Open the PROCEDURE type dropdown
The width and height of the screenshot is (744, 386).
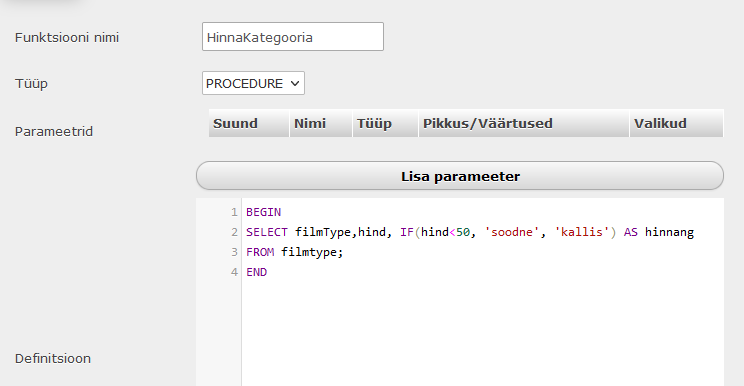coord(253,83)
